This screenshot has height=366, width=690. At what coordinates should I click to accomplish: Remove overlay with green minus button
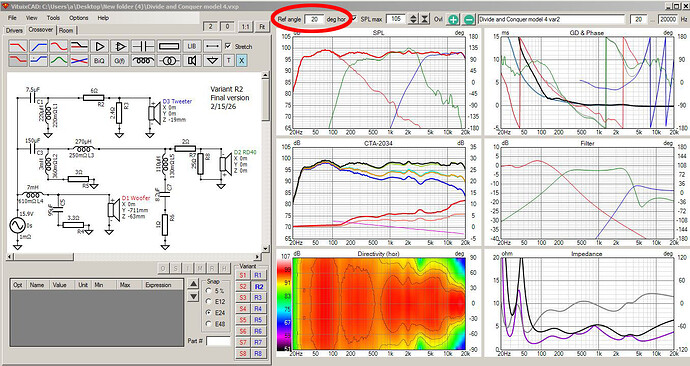469,19
